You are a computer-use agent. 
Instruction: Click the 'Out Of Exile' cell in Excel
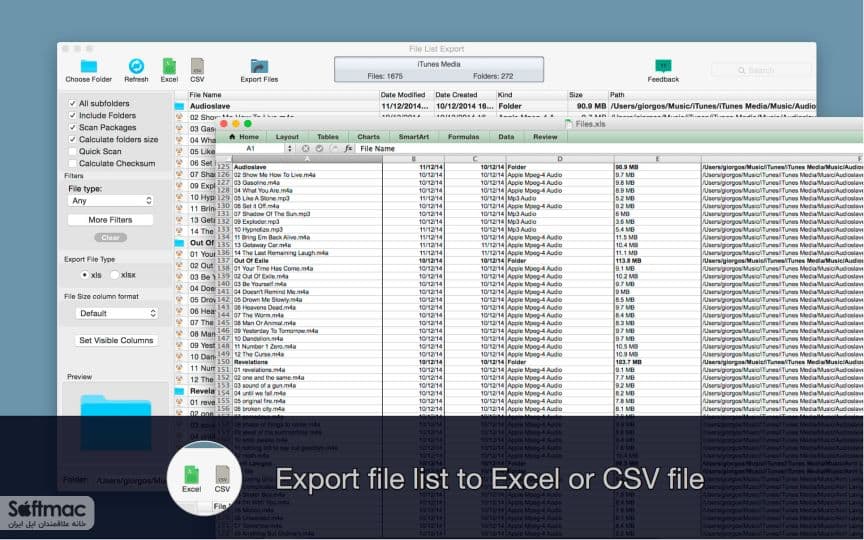[x=307, y=261]
